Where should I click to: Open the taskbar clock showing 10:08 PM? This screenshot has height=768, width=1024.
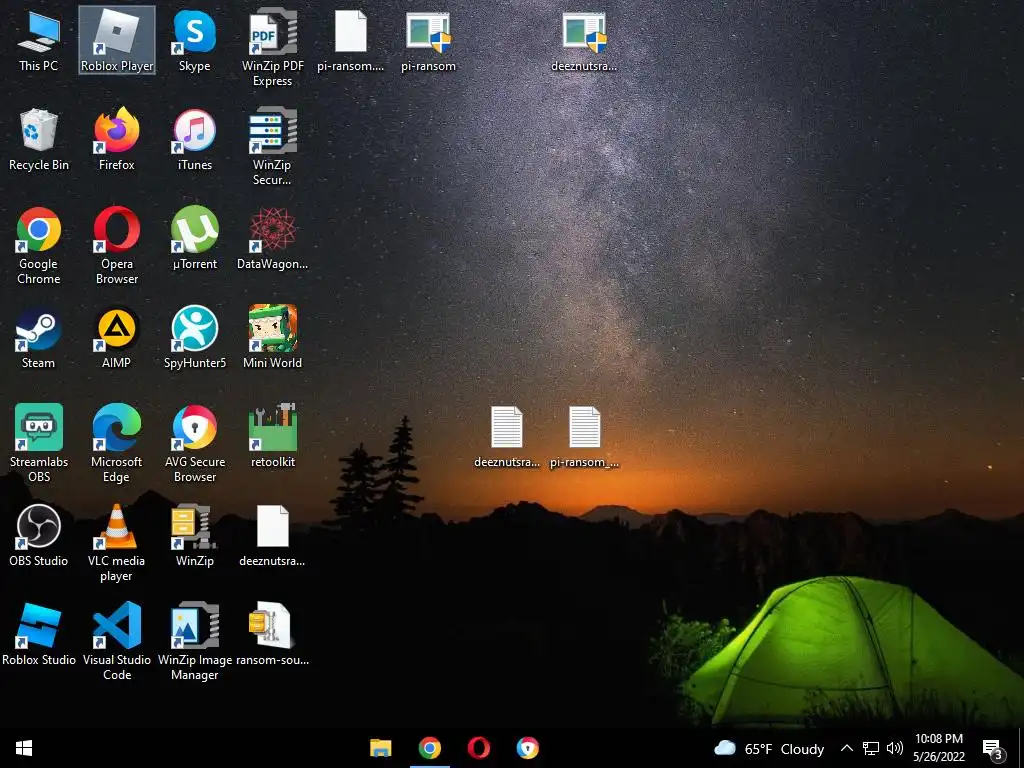click(x=939, y=748)
